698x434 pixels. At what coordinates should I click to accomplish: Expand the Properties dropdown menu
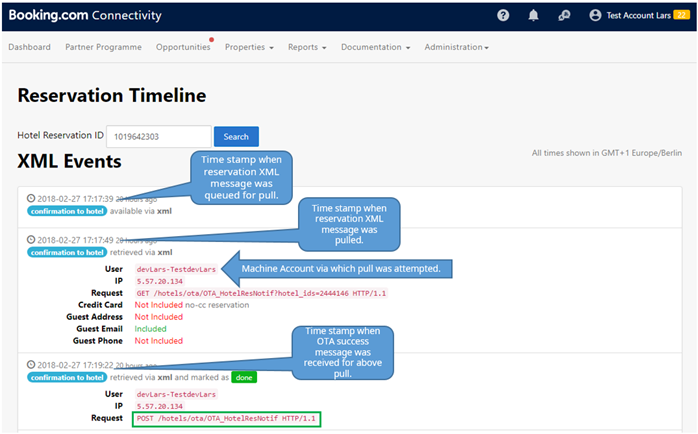[x=249, y=47]
